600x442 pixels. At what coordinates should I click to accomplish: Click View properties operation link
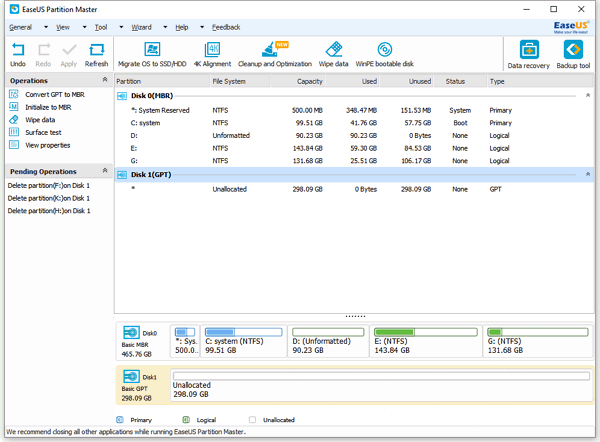(x=48, y=145)
